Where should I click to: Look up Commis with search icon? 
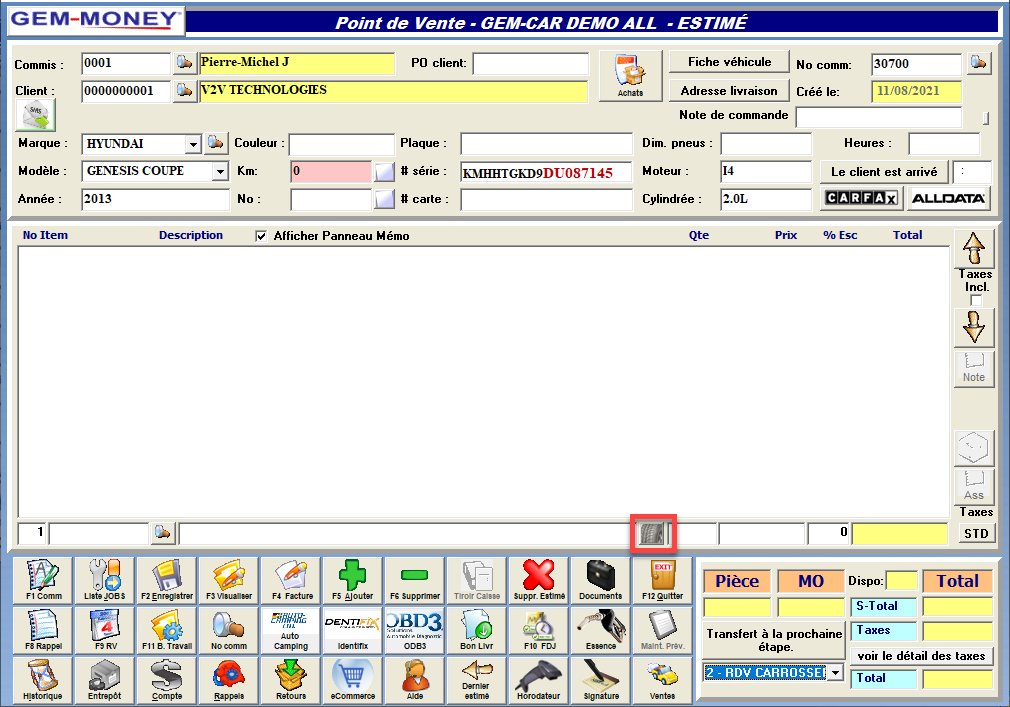pyautogui.click(x=184, y=63)
